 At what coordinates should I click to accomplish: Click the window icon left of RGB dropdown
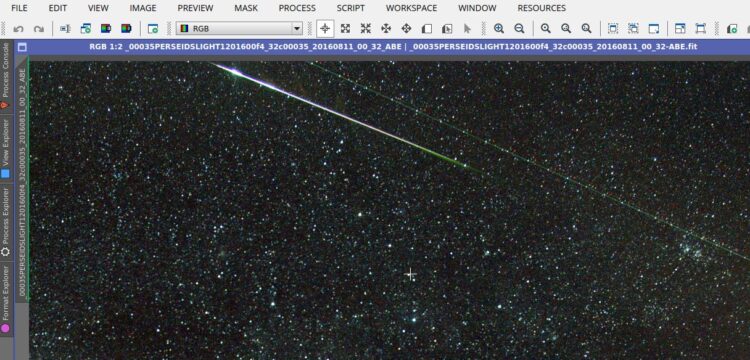pyautogui.click(x=153, y=29)
